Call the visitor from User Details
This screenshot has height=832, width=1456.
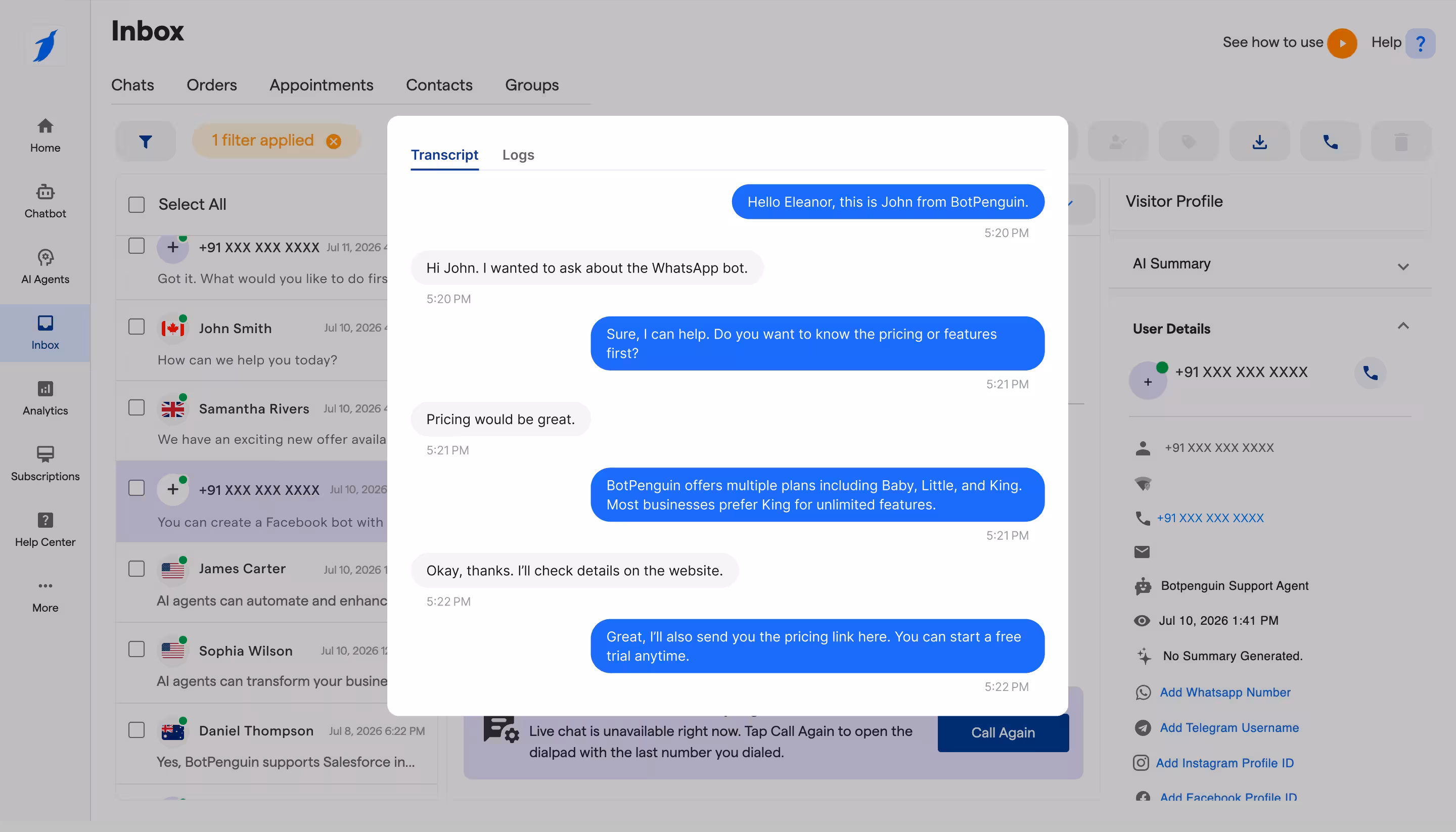coord(1370,373)
